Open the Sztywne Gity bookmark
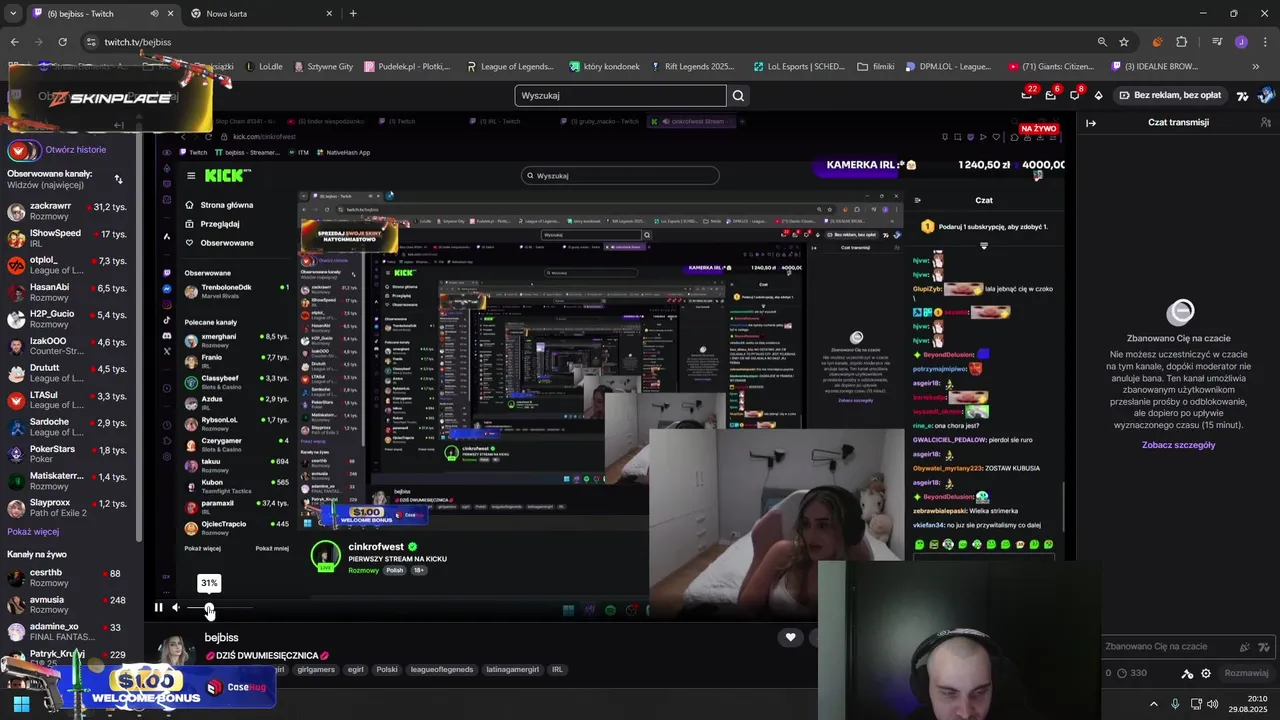The height and width of the screenshot is (720, 1280). [x=324, y=67]
